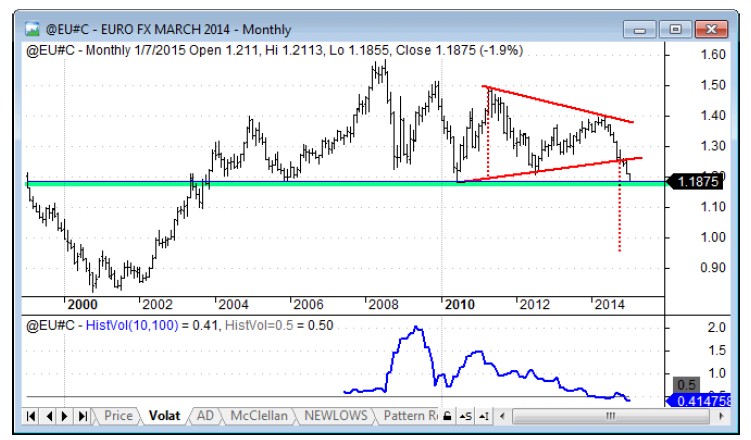Click the lower red triangle trendline
Screen dimensions: 751x440
tap(551, 169)
